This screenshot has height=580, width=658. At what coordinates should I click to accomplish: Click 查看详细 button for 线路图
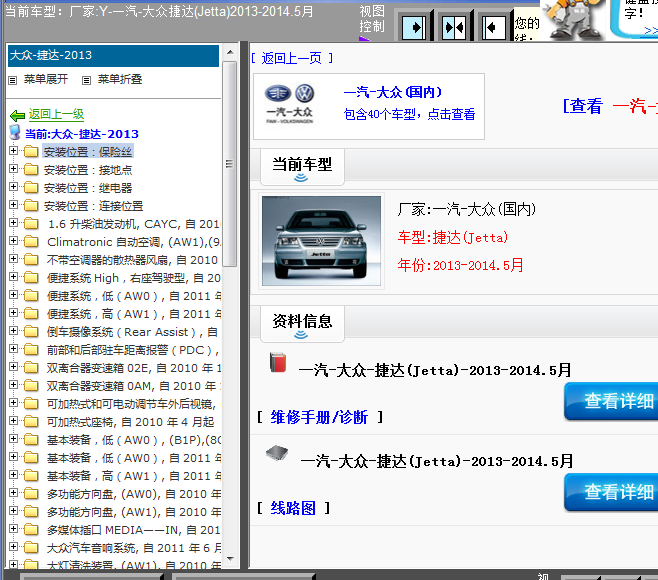point(611,492)
